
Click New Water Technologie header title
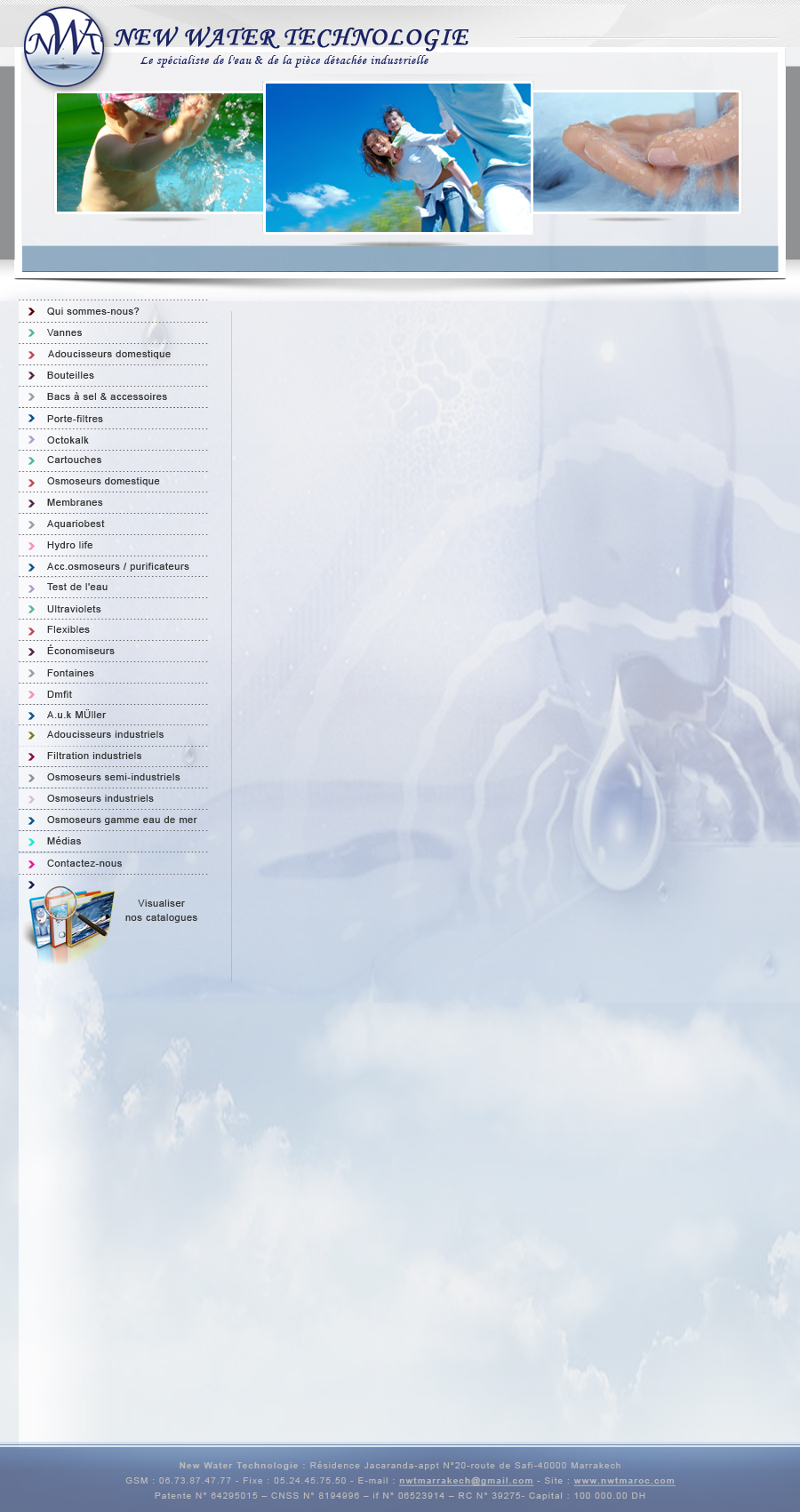pos(292,37)
